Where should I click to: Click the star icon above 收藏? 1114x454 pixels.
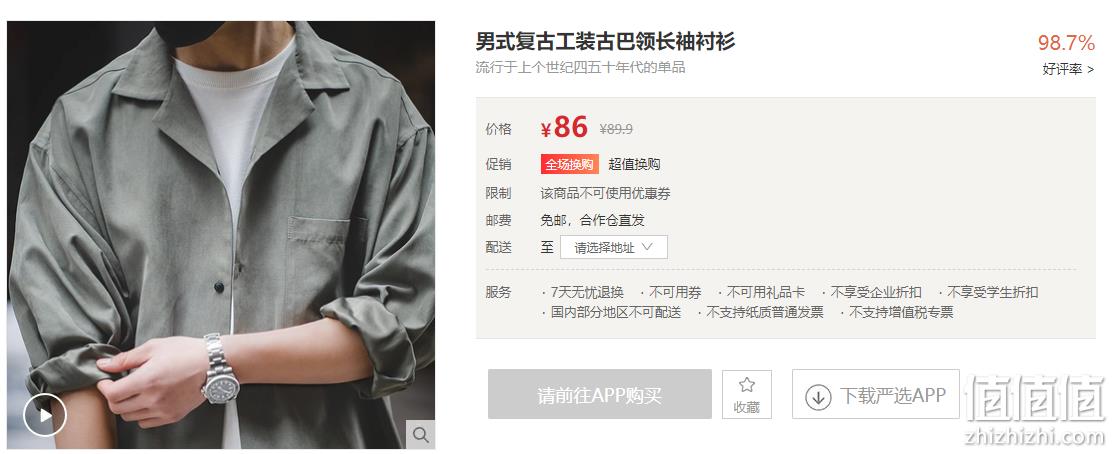click(x=747, y=386)
